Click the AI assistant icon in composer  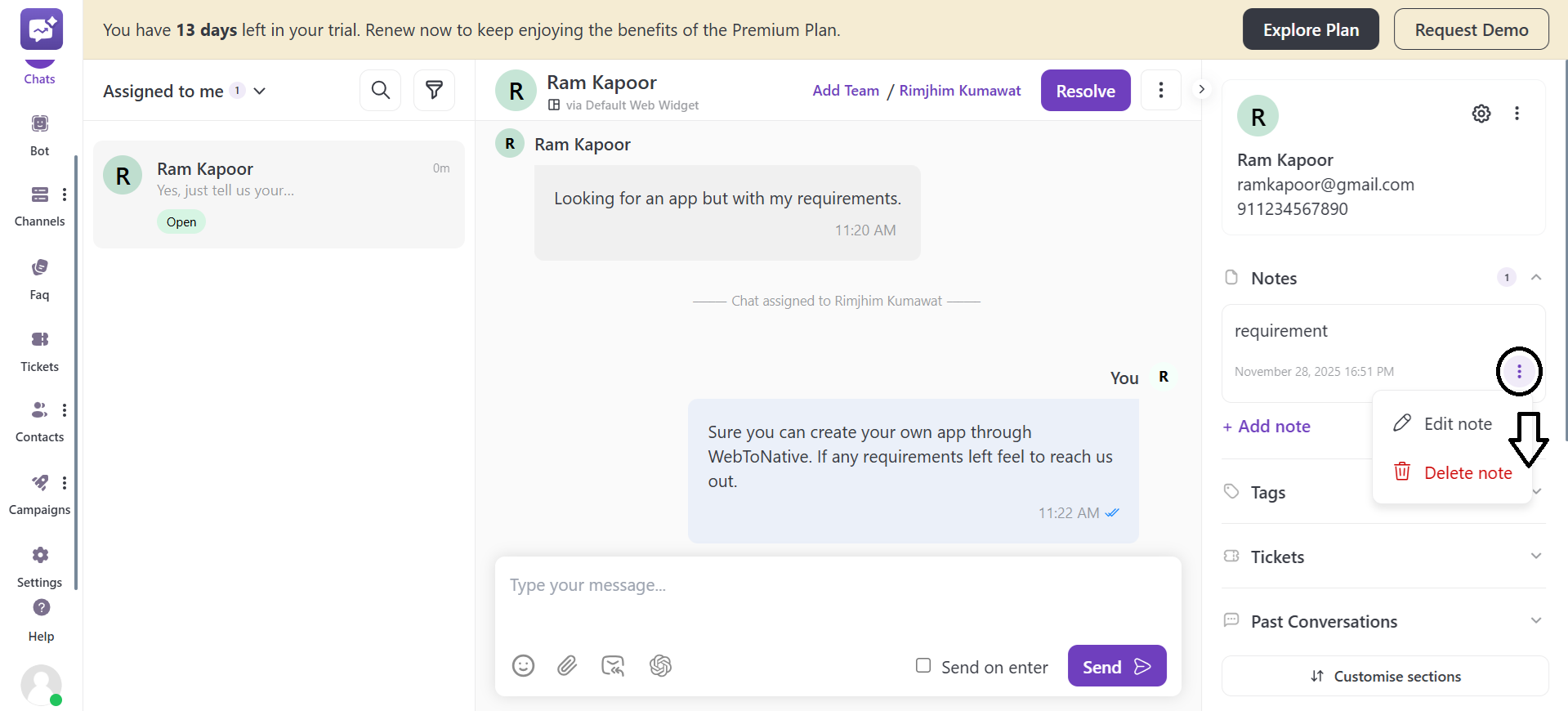660,666
